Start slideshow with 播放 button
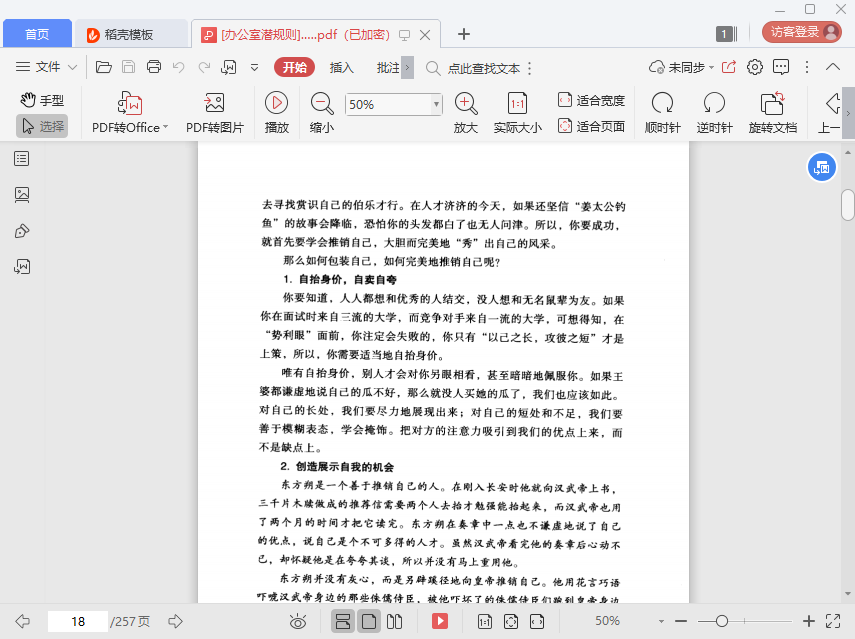 (276, 113)
